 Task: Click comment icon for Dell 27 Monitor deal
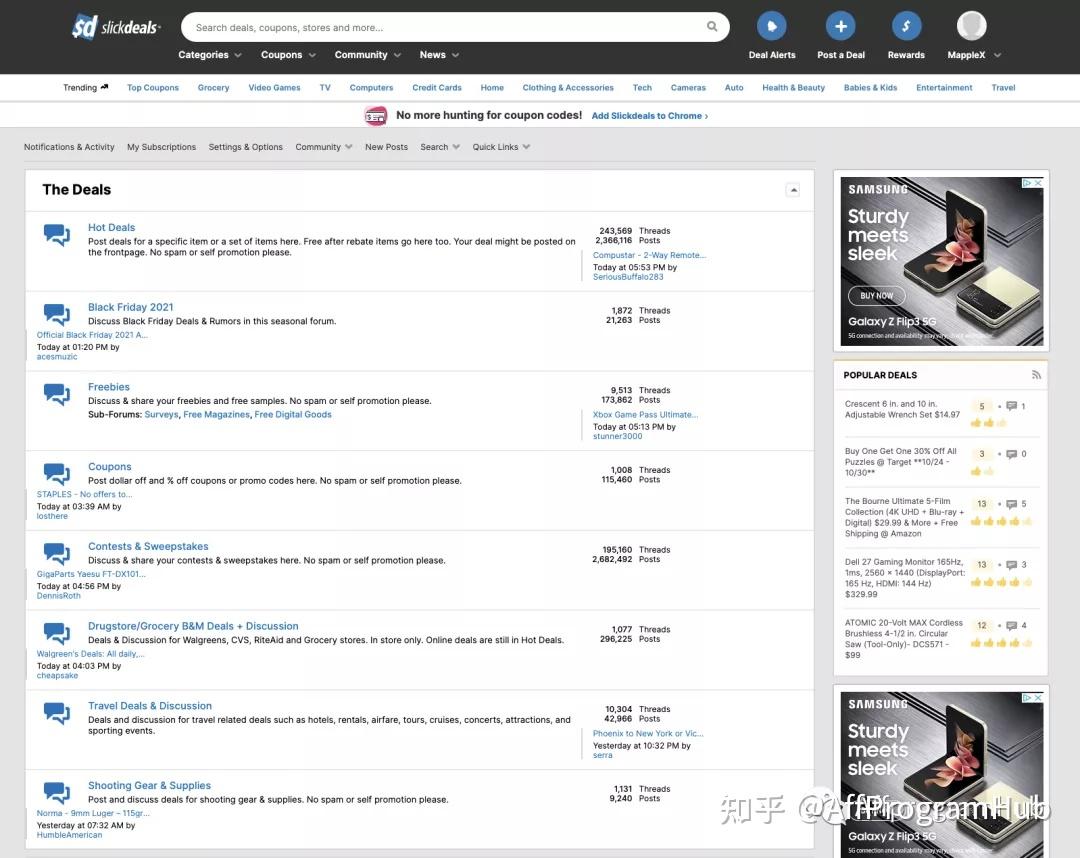[x=1011, y=565]
